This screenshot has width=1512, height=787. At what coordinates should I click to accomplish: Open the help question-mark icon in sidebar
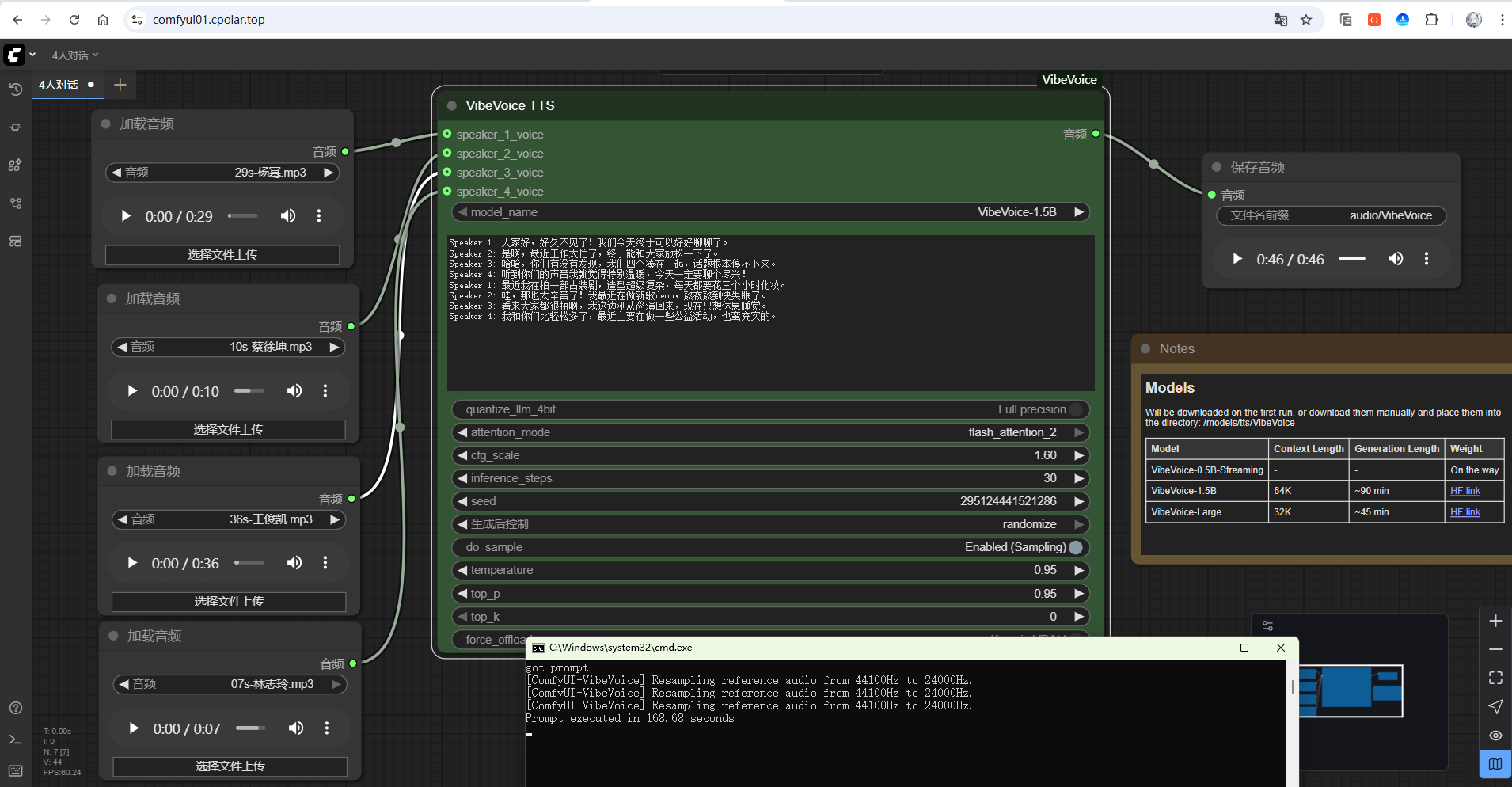coord(15,708)
